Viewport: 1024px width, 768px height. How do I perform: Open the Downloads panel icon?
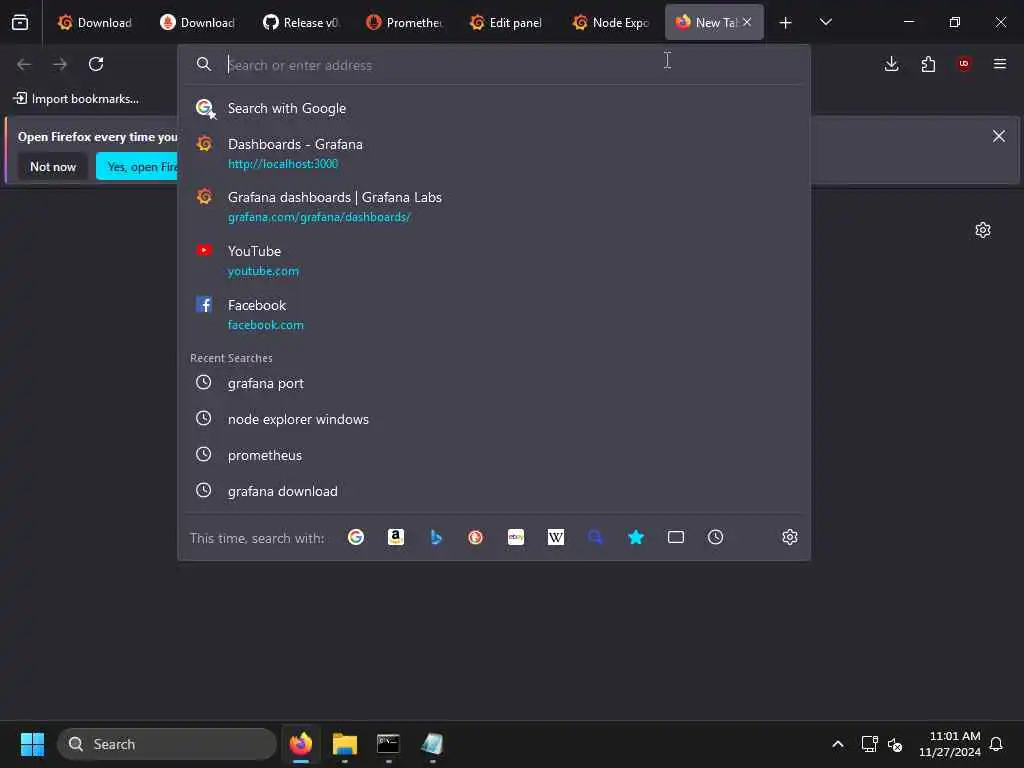point(891,64)
